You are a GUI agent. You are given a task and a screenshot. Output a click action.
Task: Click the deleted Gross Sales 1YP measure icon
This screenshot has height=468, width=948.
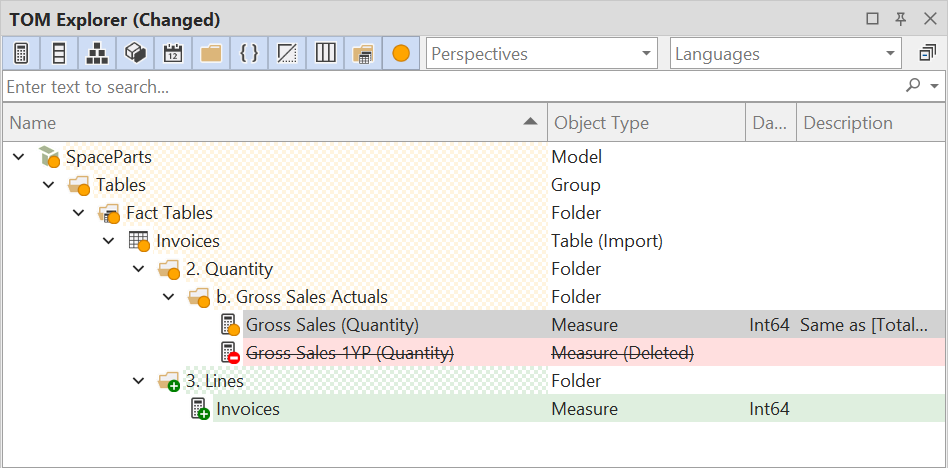coord(230,353)
